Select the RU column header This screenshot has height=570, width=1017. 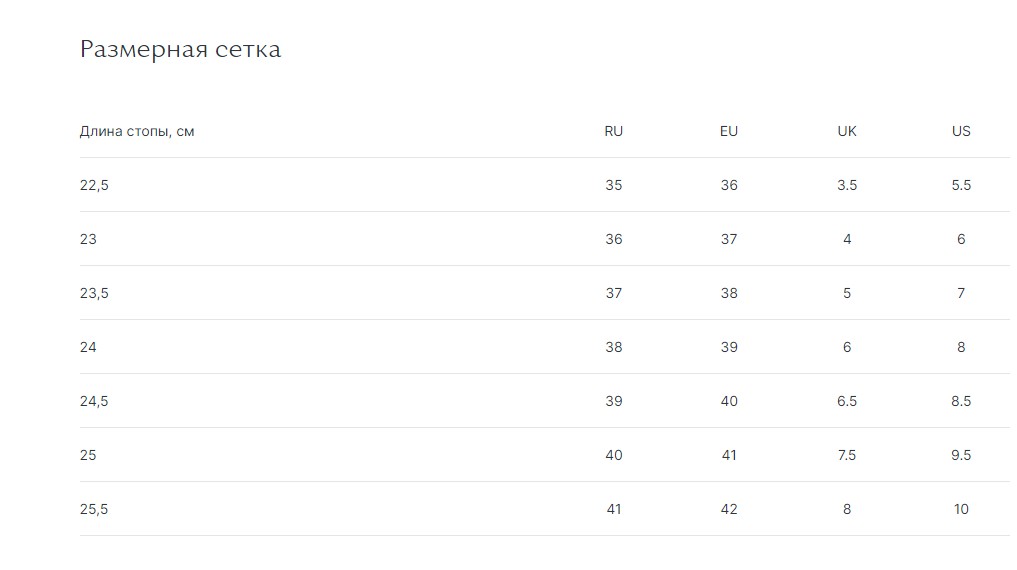tap(614, 131)
